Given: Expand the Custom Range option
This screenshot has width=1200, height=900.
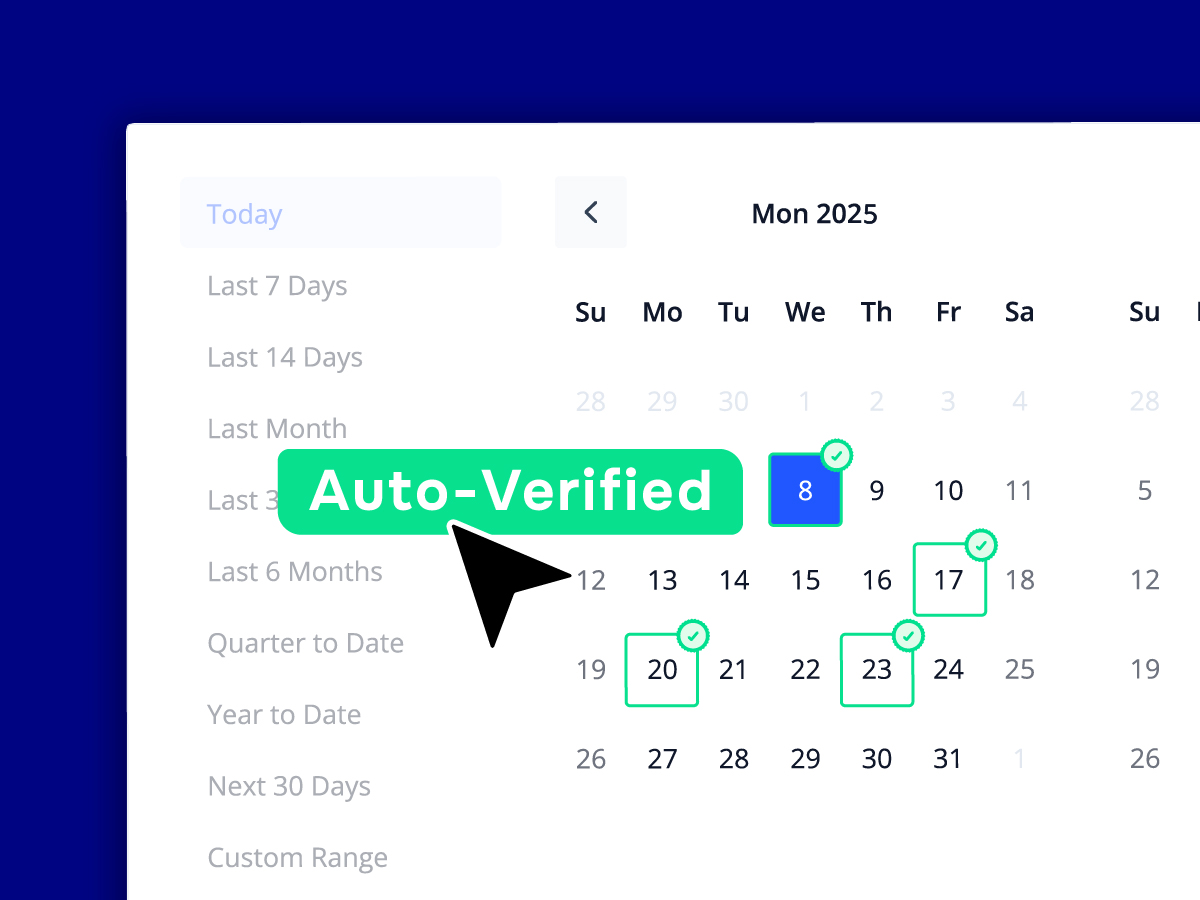Looking at the screenshot, I should 297,857.
